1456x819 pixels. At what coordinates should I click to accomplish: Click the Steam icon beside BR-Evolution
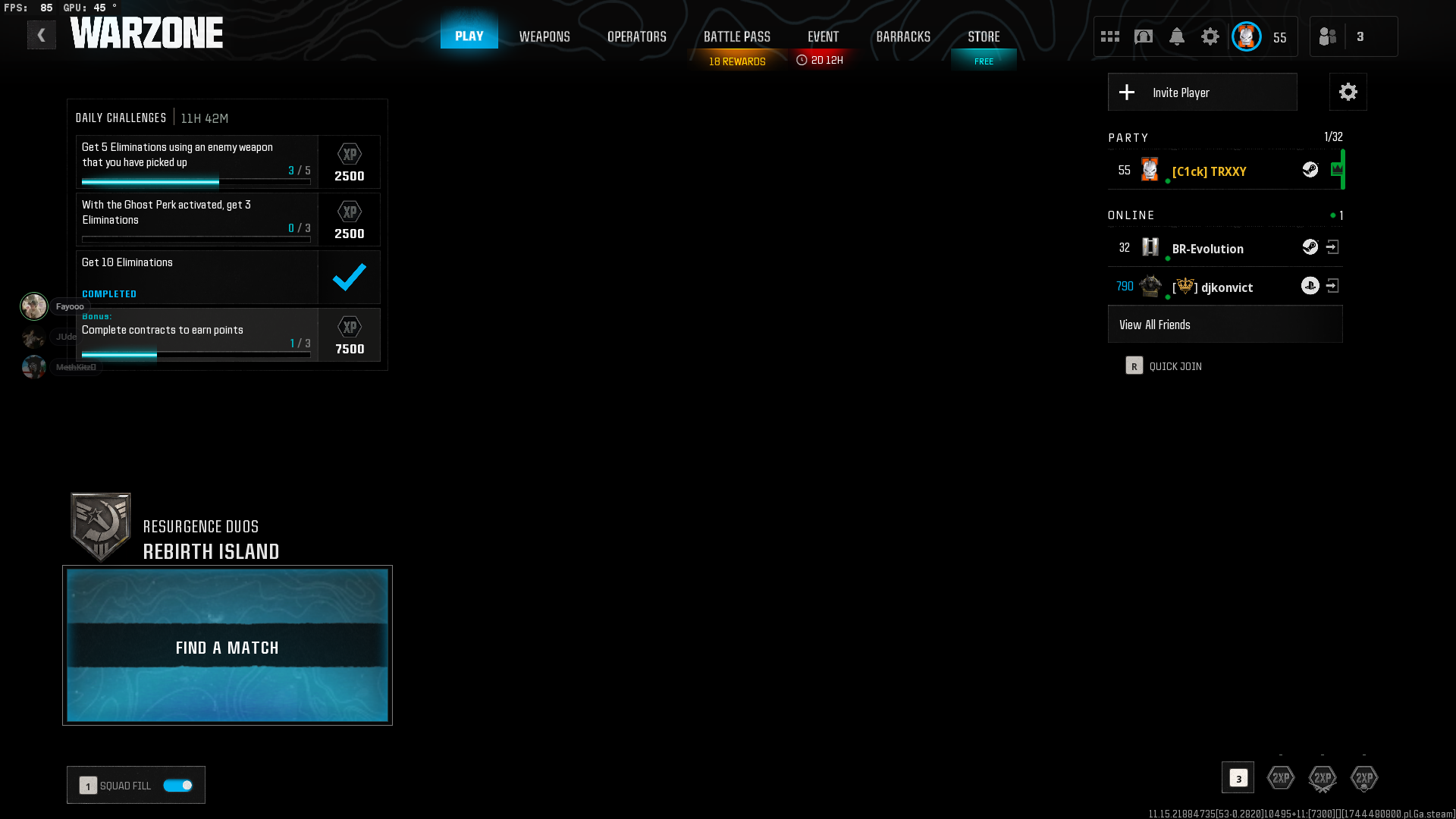pos(1310,246)
